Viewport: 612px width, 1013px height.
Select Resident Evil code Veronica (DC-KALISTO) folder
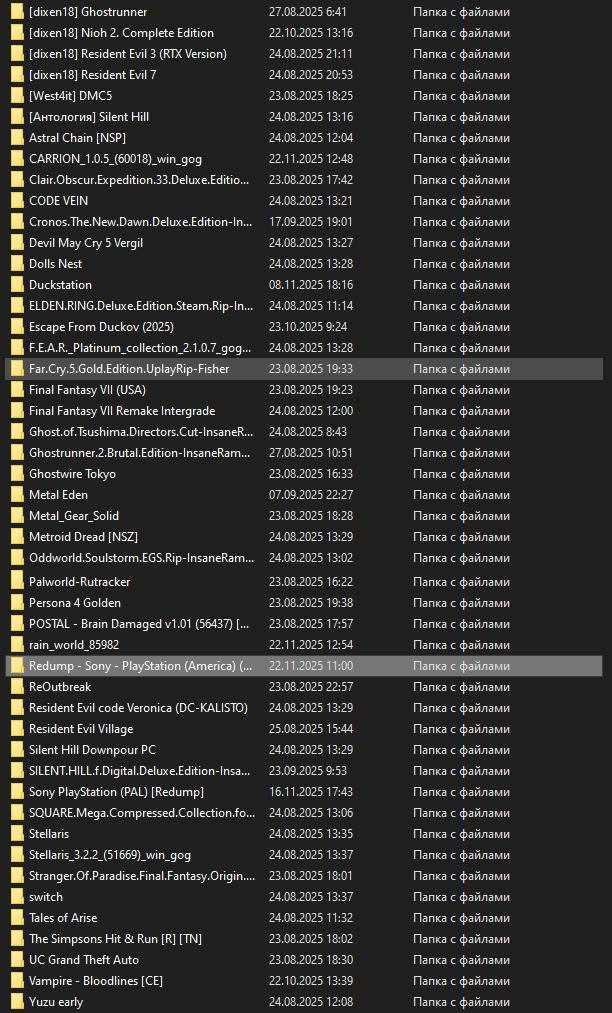138,708
